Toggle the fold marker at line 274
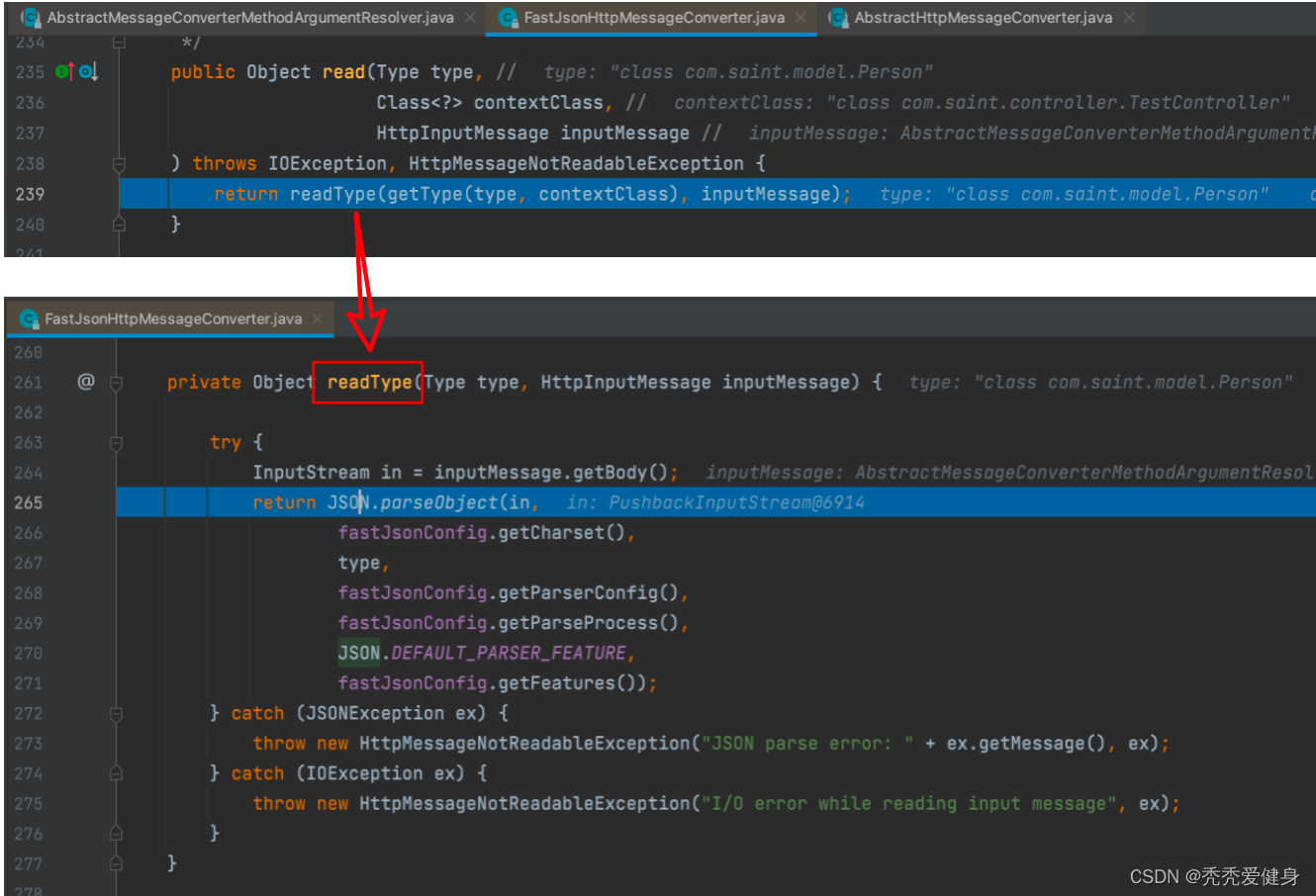The height and width of the screenshot is (896, 1316). (x=116, y=773)
